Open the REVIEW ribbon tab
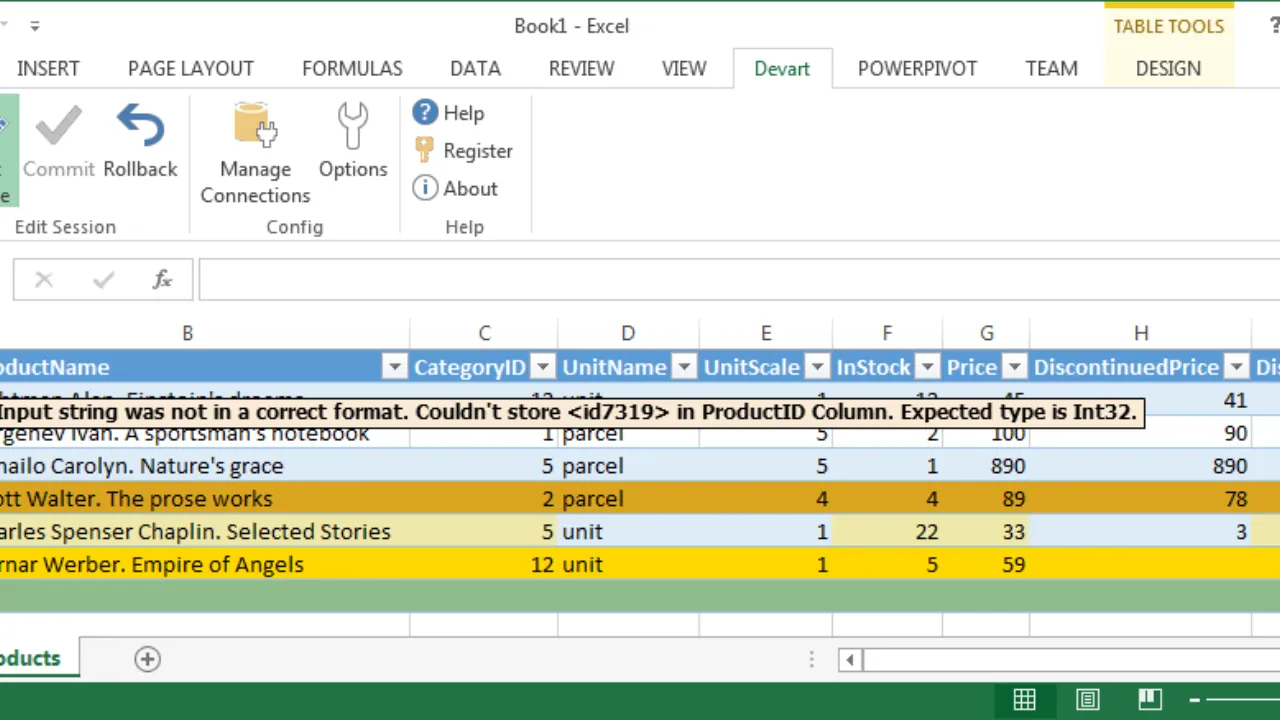The width and height of the screenshot is (1280, 720). pos(581,68)
